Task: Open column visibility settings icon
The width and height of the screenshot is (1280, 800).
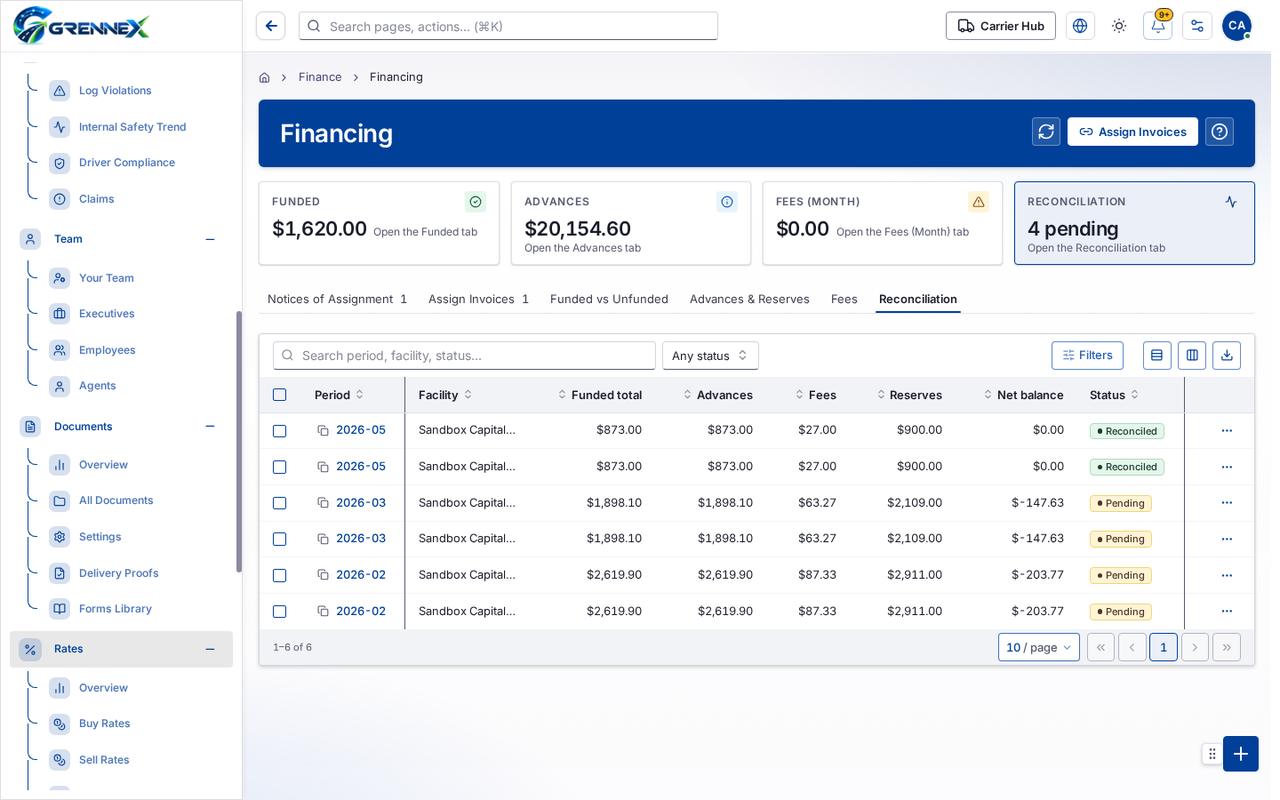Action: (1192, 355)
